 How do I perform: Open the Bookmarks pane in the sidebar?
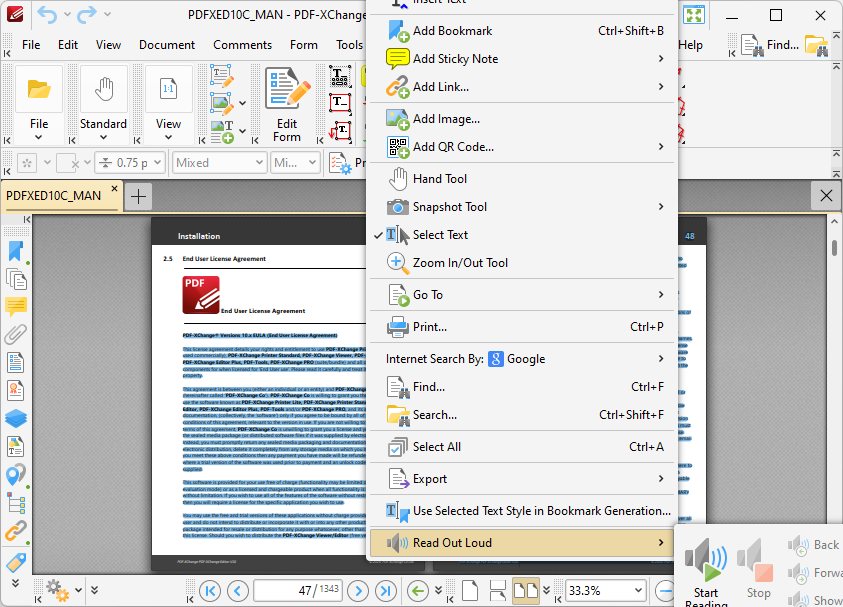click(15, 253)
